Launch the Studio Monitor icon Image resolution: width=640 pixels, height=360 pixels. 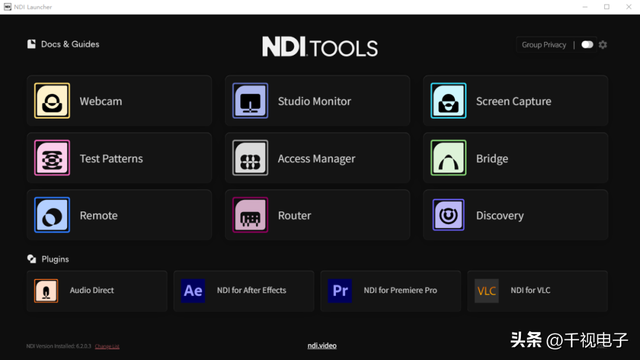(x=250, y=101)
